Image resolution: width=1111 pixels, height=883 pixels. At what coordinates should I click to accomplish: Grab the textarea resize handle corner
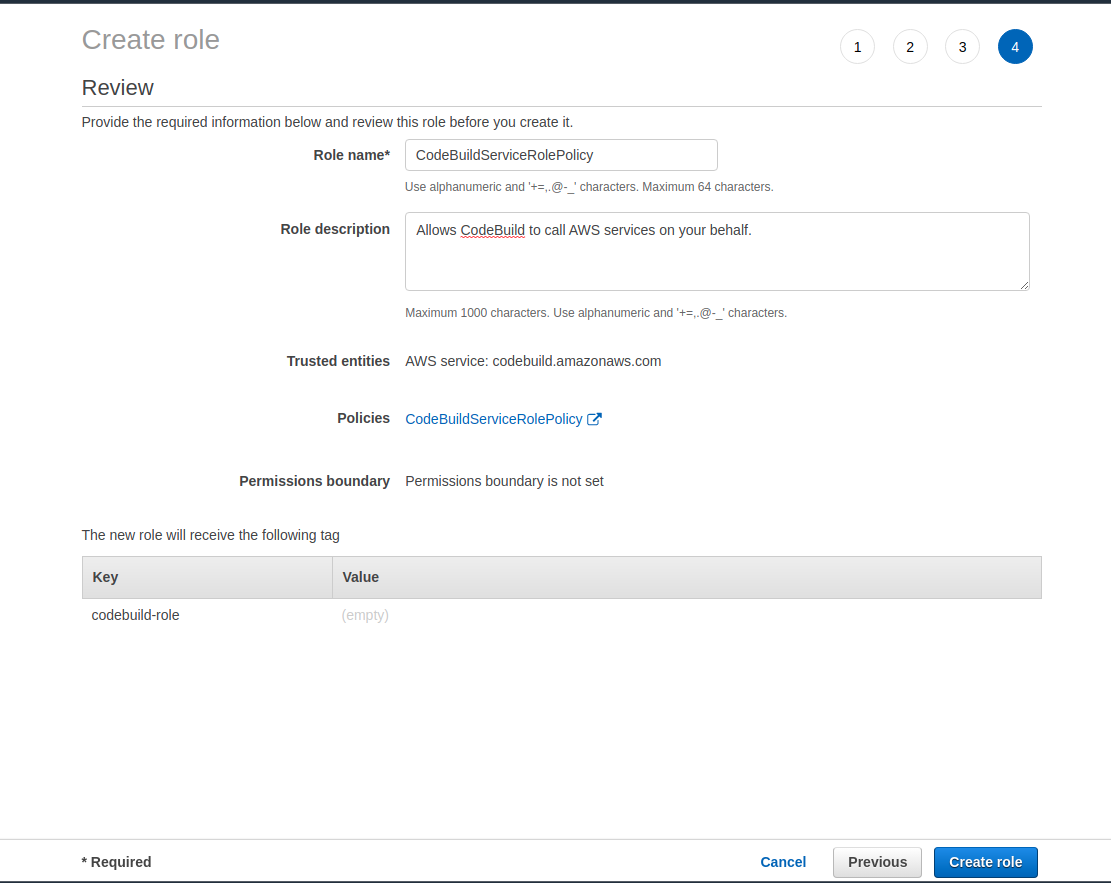point(1024,285)
